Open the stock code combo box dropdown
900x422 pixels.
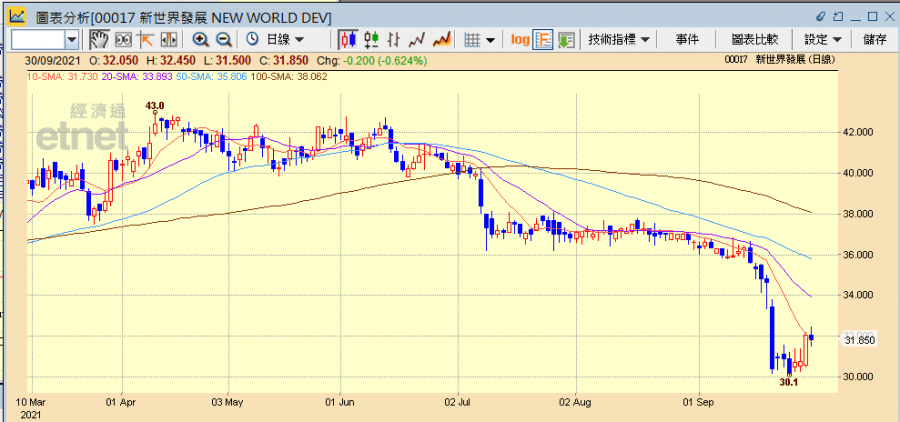click(x=72, y=39)
